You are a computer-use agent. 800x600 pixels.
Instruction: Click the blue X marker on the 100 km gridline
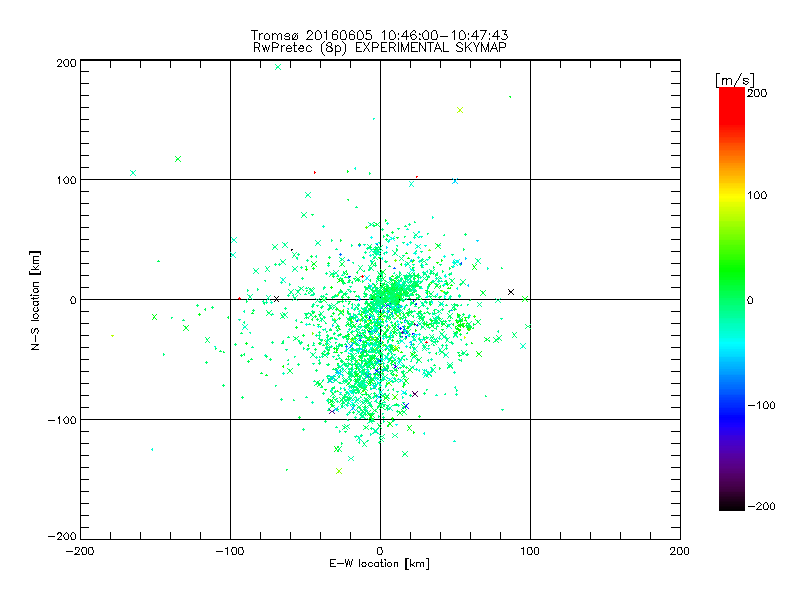pyautogui.click(x=455, y=181)
